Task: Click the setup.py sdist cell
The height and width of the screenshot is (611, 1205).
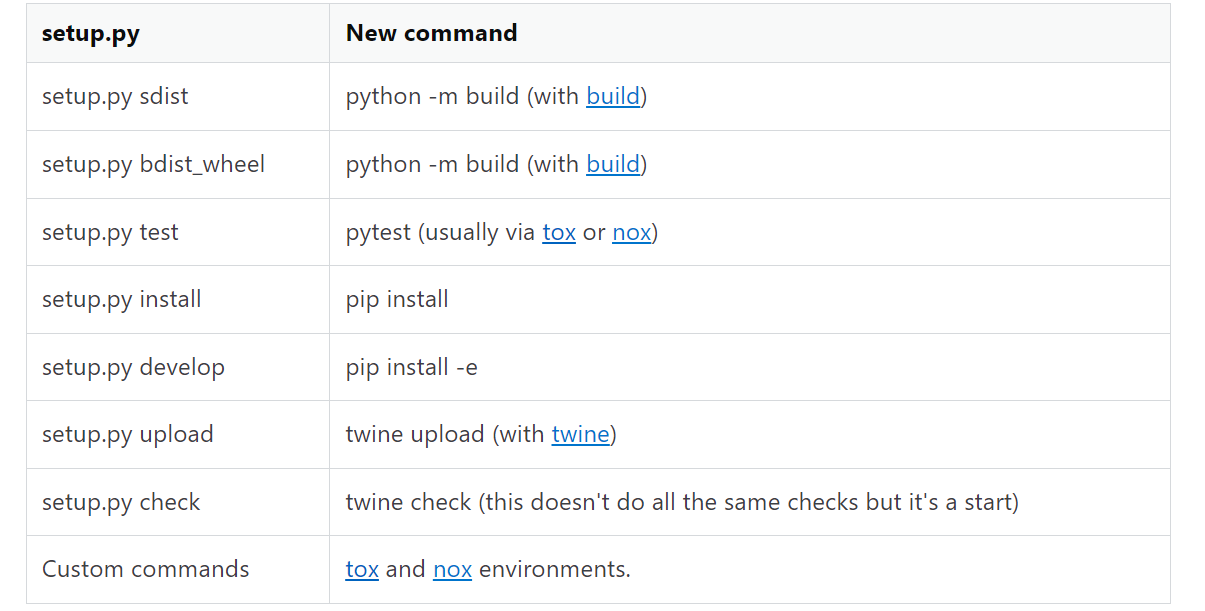Action: pyautogui.click(x=114, y=96)
